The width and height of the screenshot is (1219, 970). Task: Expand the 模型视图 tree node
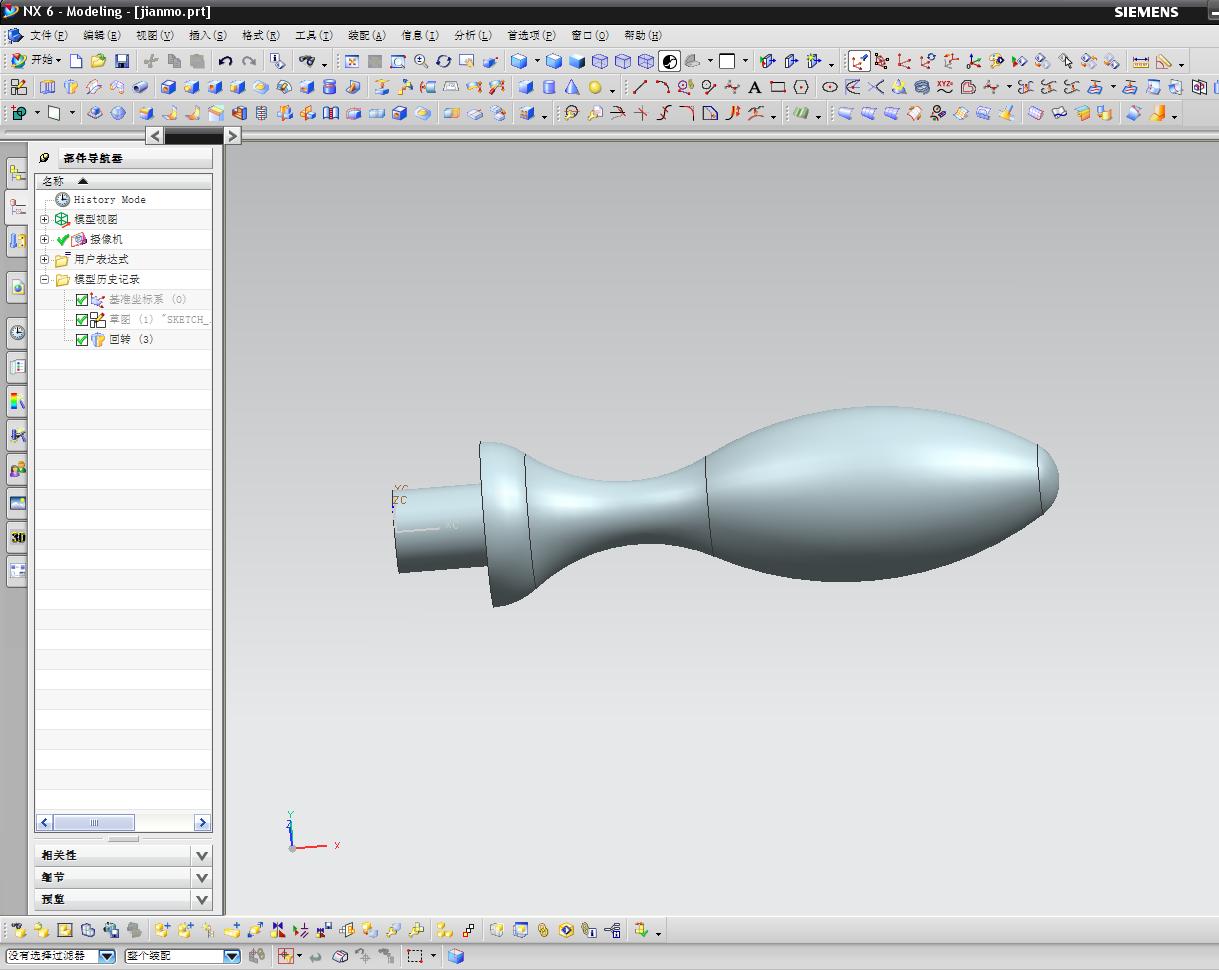pos(44,219)
